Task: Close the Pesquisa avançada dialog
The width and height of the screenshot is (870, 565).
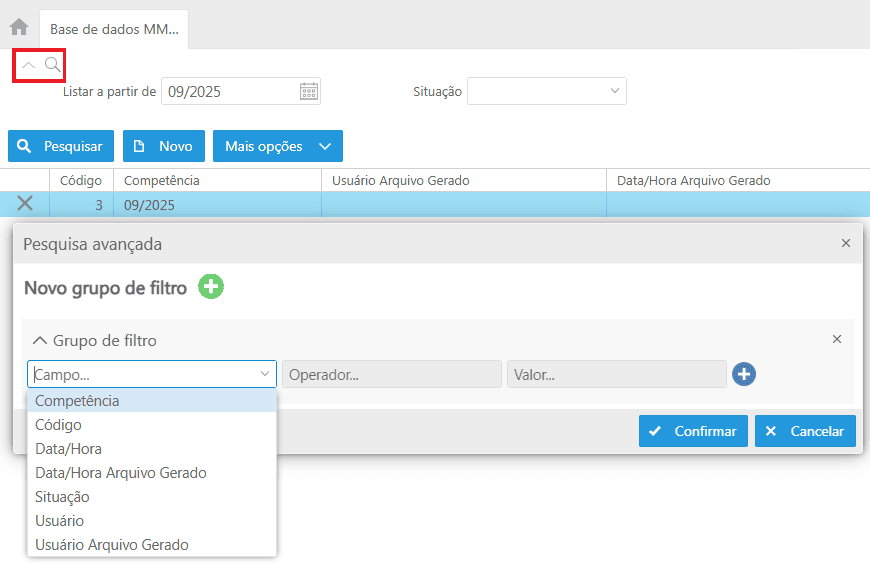Action: click(845, 243)
